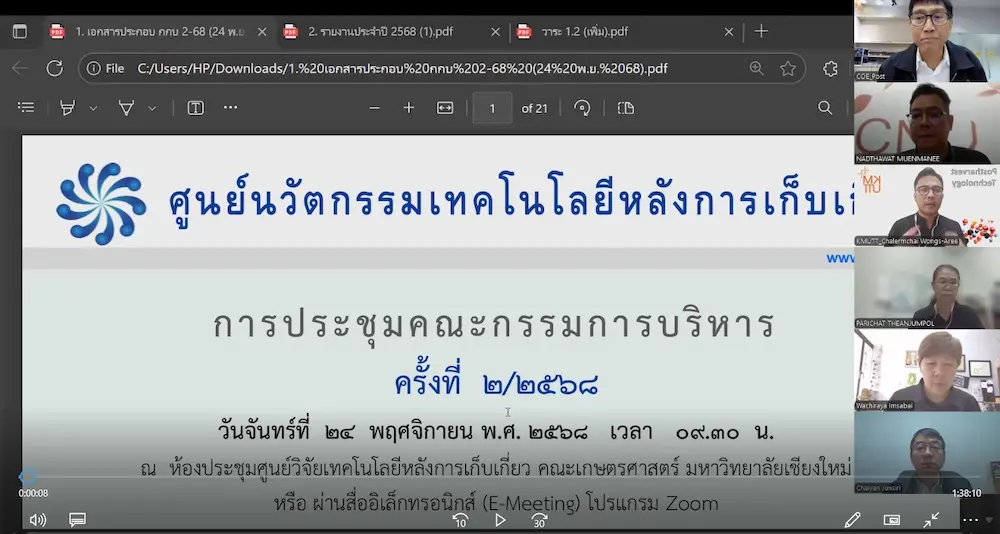
Task: Click the COE_Post participant video tile
Action: coord(927,41)
